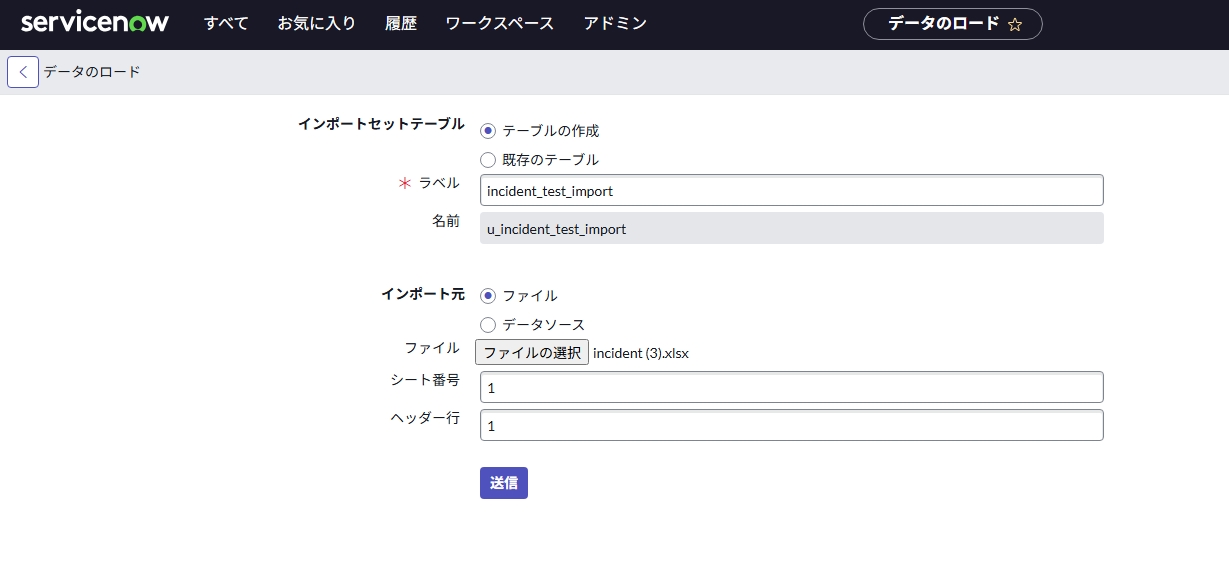Open the すべて menu
1229x583 pixels.
[x=226, y=23]
